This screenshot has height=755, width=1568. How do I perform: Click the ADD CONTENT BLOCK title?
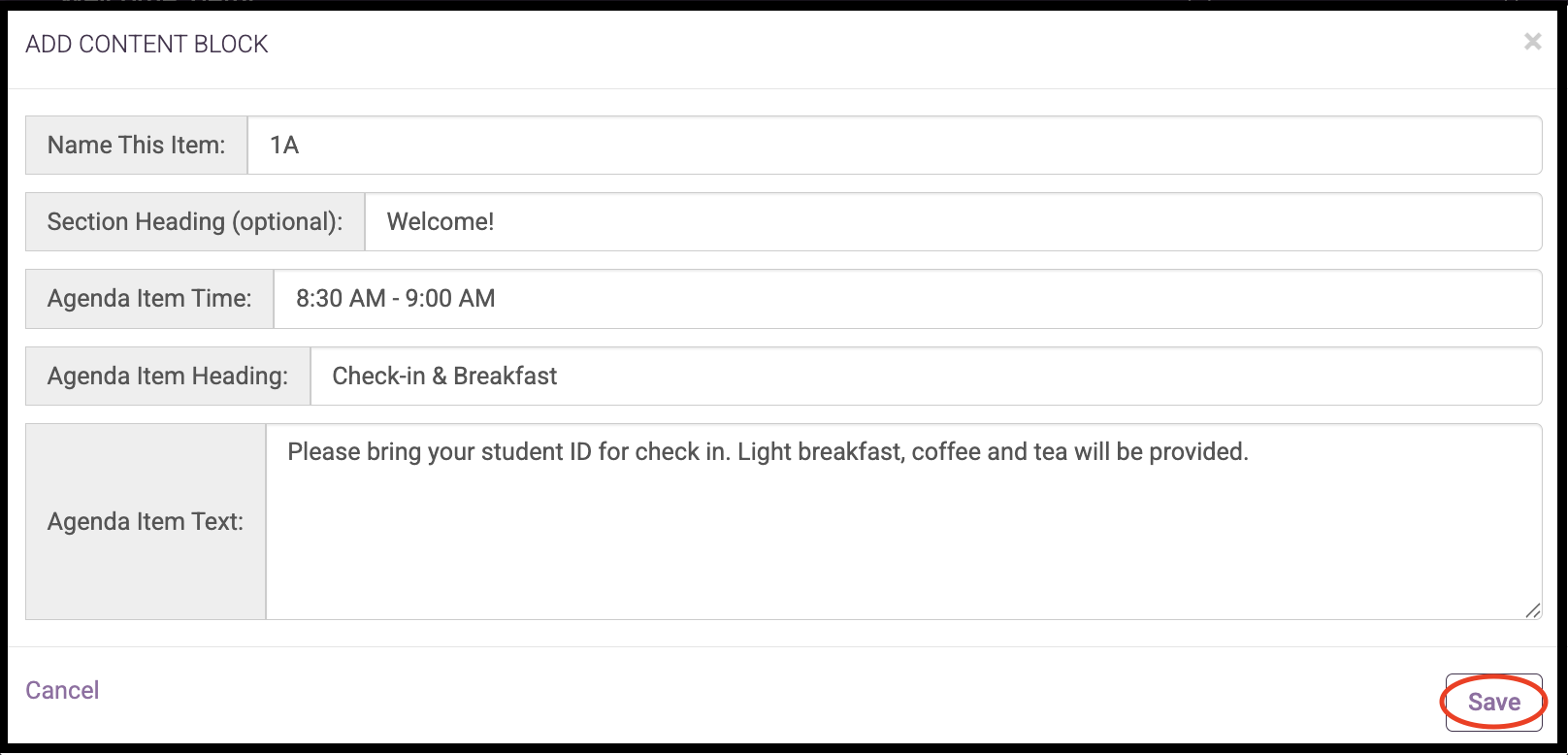[147, 44]
